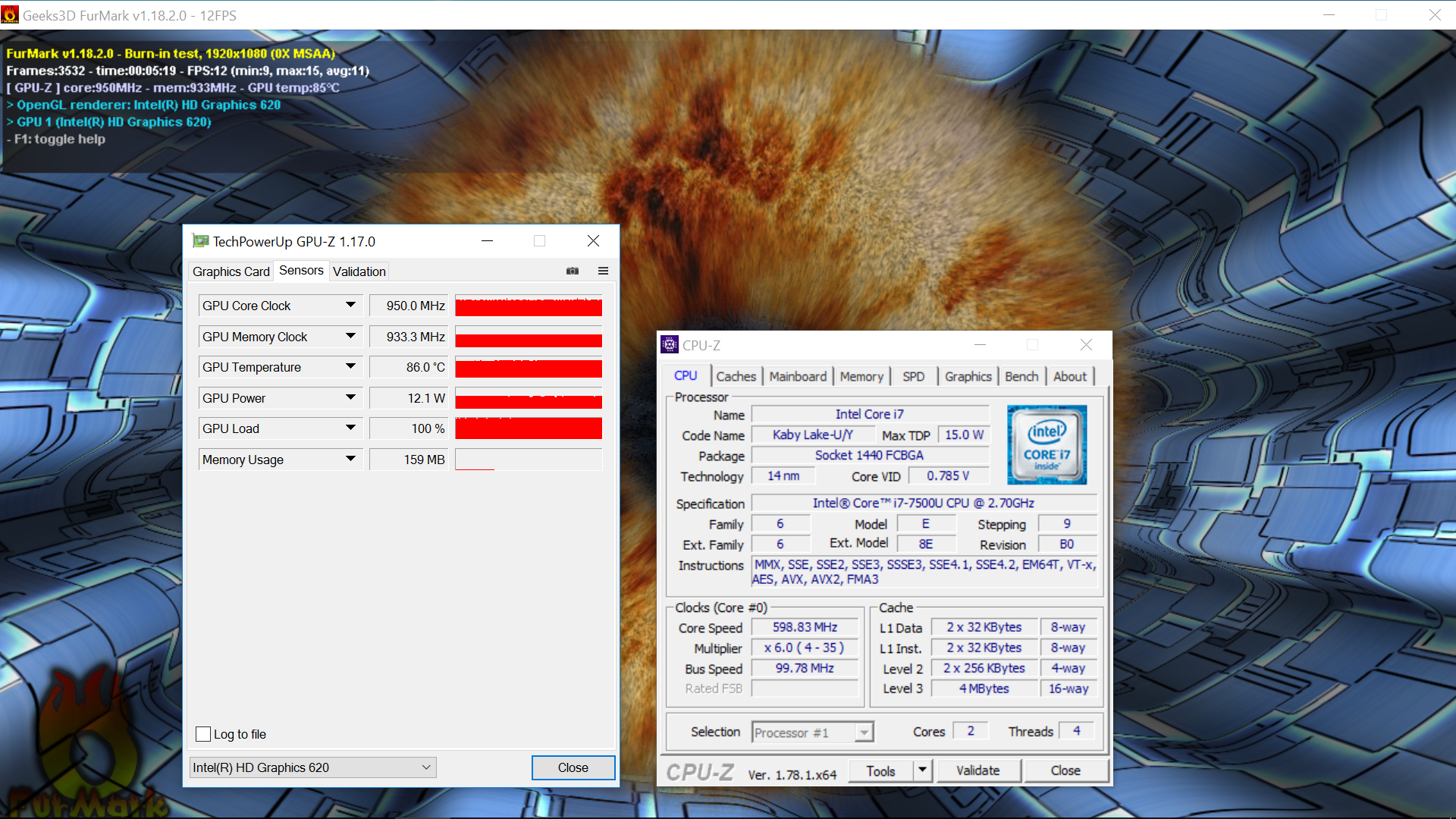The width and height of the screenshot is (1456, 819).
Task: Open the GPU Load sensor dropdown
Action: (x=350, y=428)
